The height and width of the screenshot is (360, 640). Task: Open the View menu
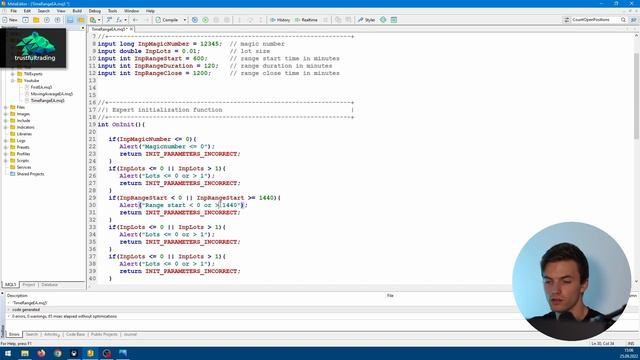coord(61,11)
